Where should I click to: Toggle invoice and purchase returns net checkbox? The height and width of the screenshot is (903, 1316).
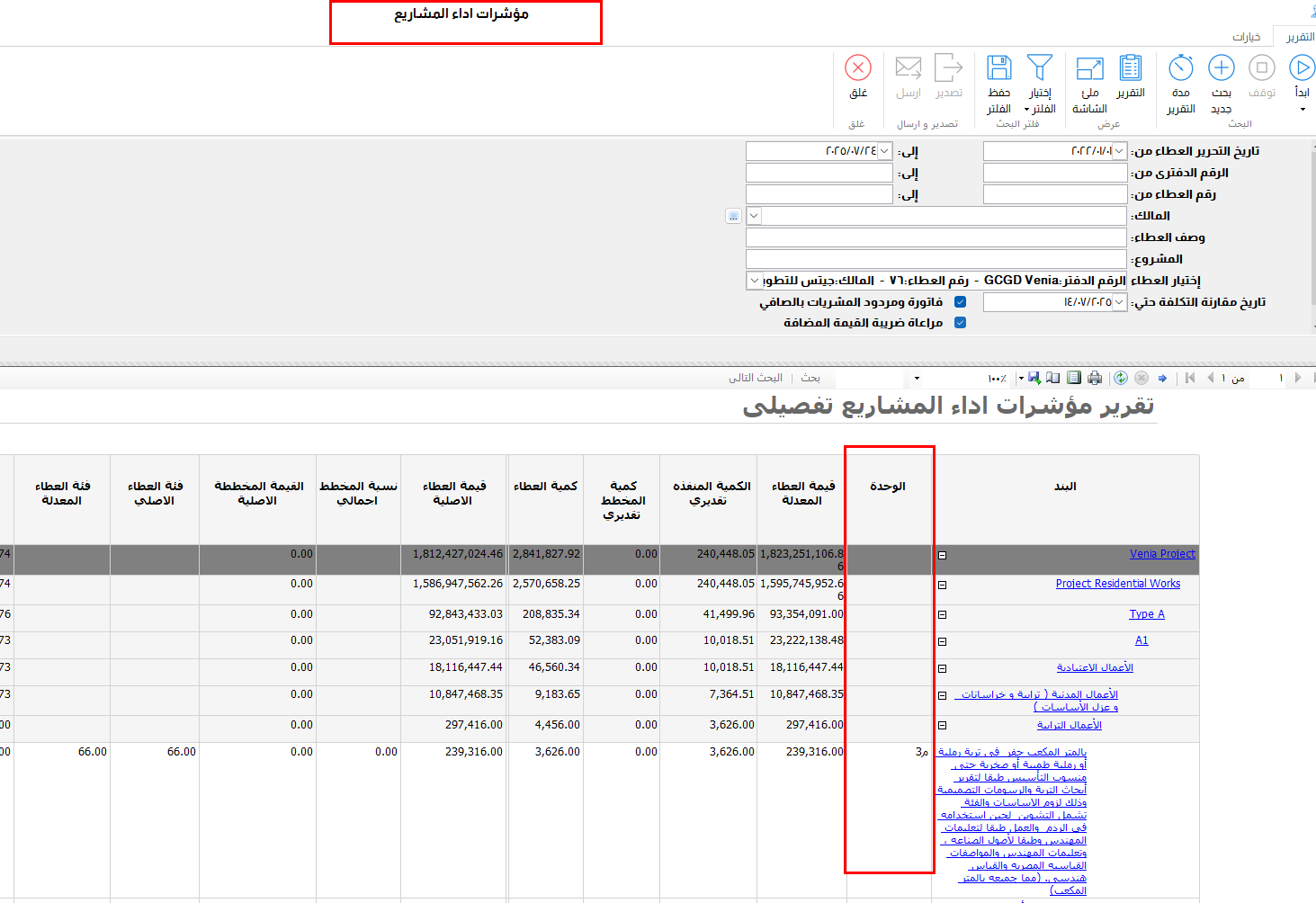(961, 302)
